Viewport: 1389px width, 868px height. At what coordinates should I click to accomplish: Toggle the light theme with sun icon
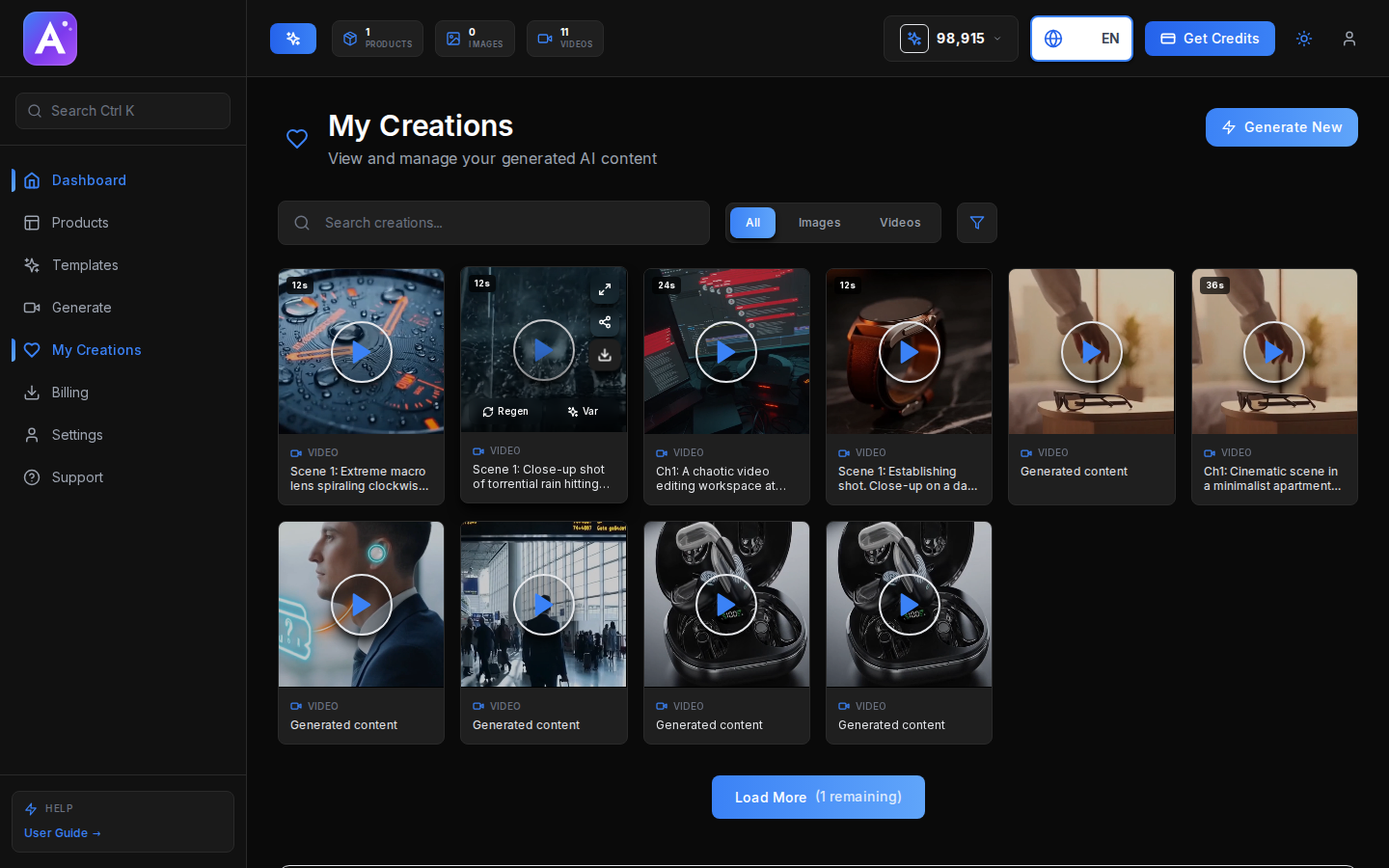point(1304,39)
